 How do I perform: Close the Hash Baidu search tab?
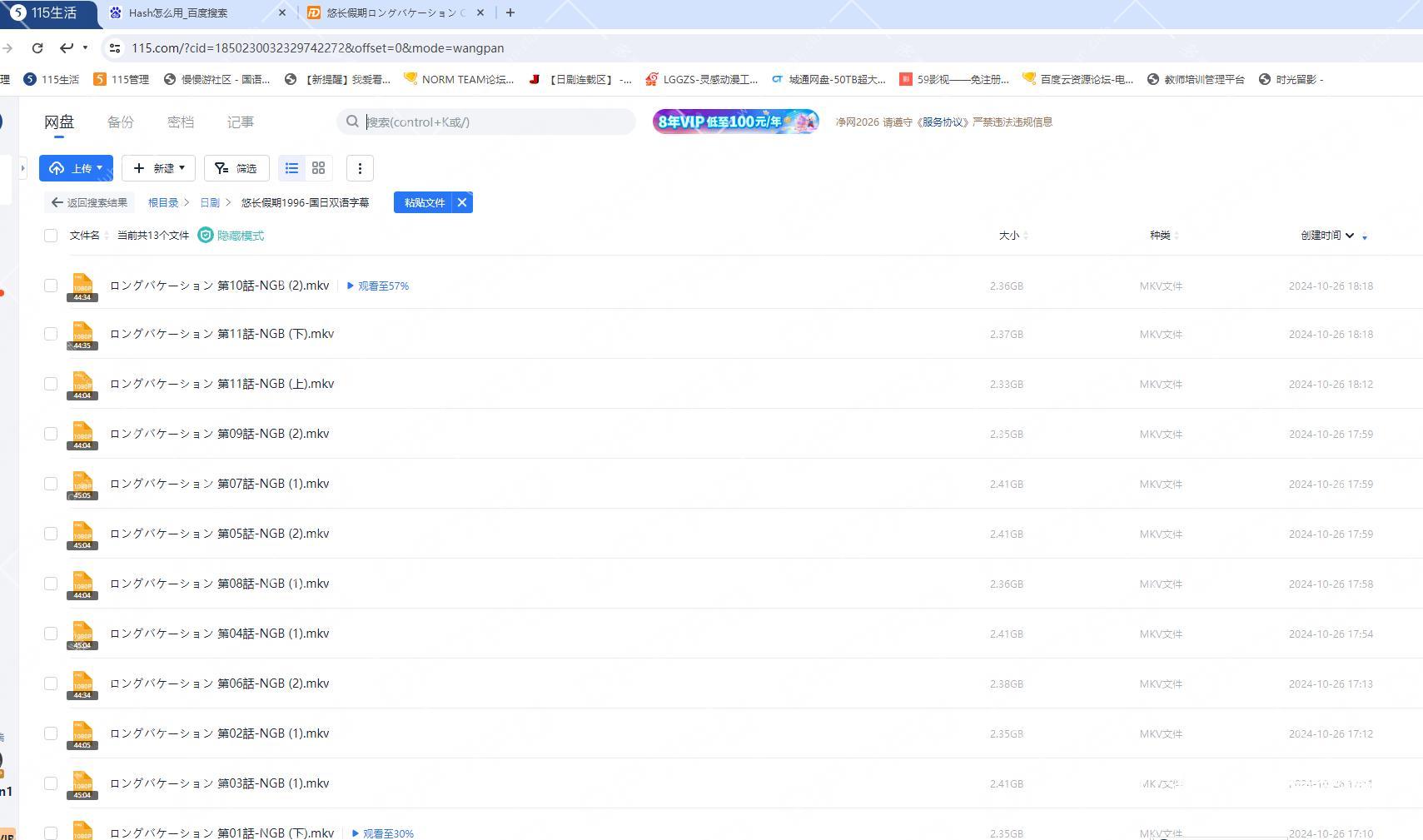[x=281, y=12]
